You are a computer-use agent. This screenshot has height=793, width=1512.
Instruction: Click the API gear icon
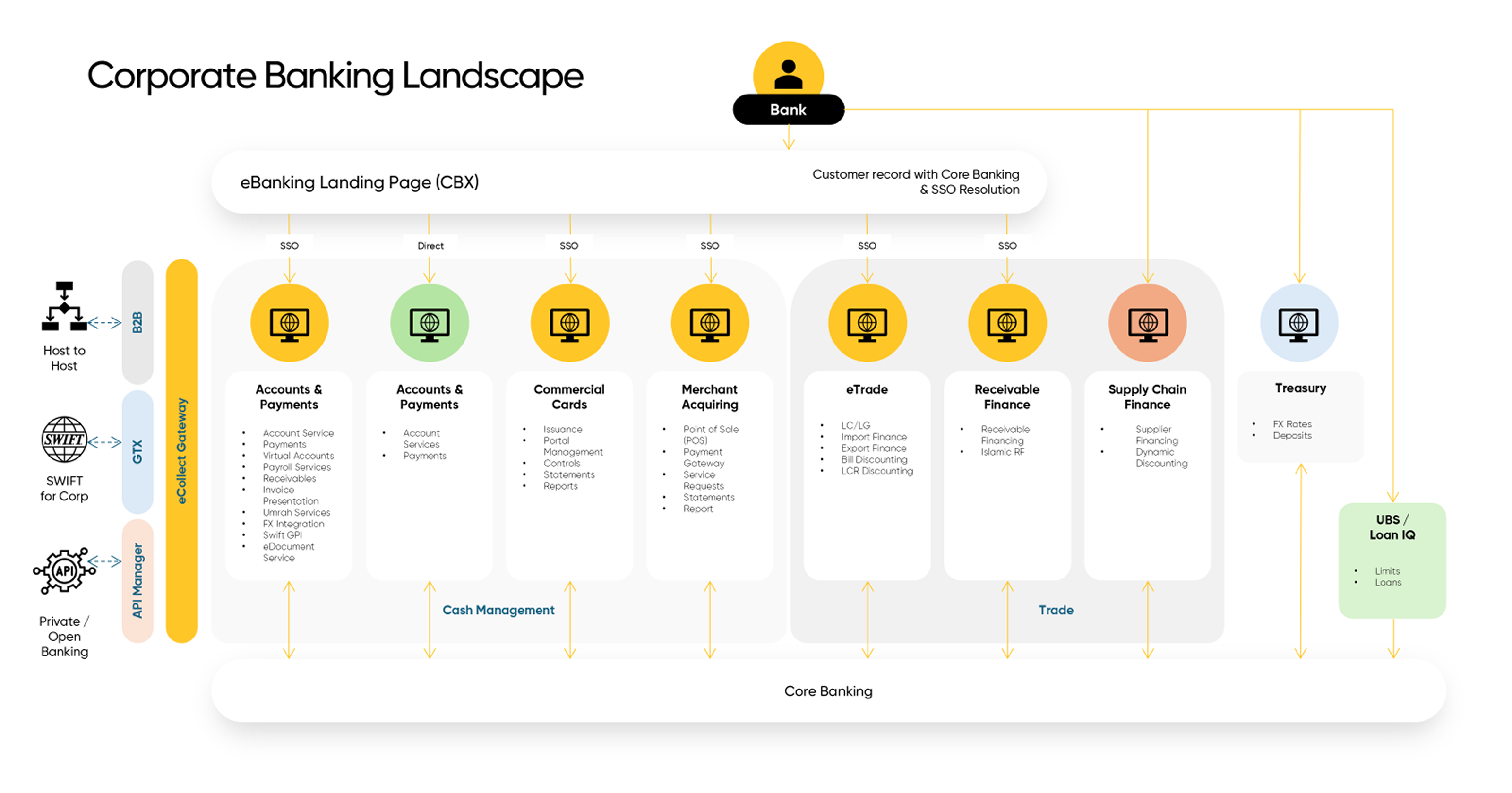(x=64, y=570)
